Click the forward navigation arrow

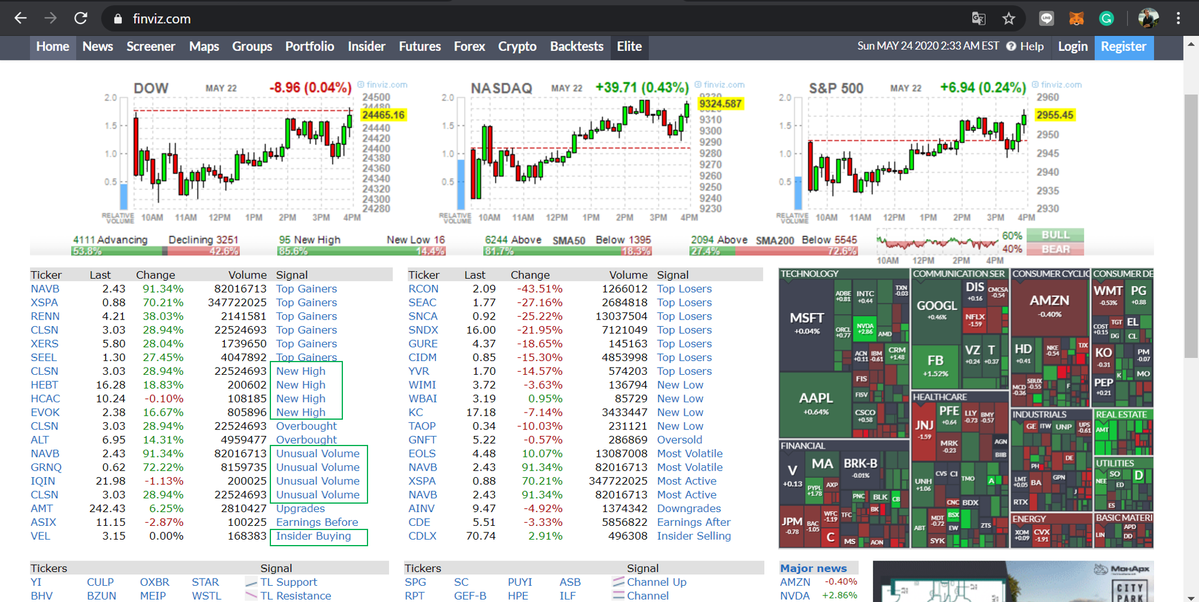click(50, 18)
